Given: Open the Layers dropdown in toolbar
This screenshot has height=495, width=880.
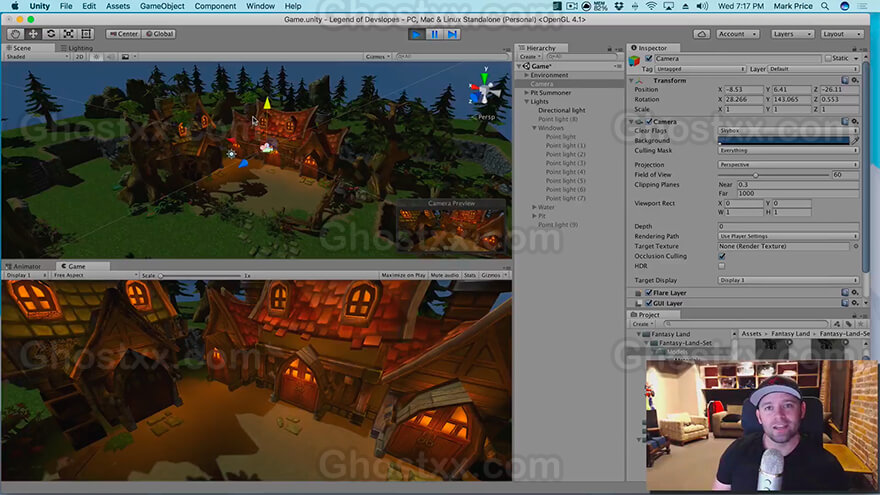Looking at the screenshot, I should (792, 34).
